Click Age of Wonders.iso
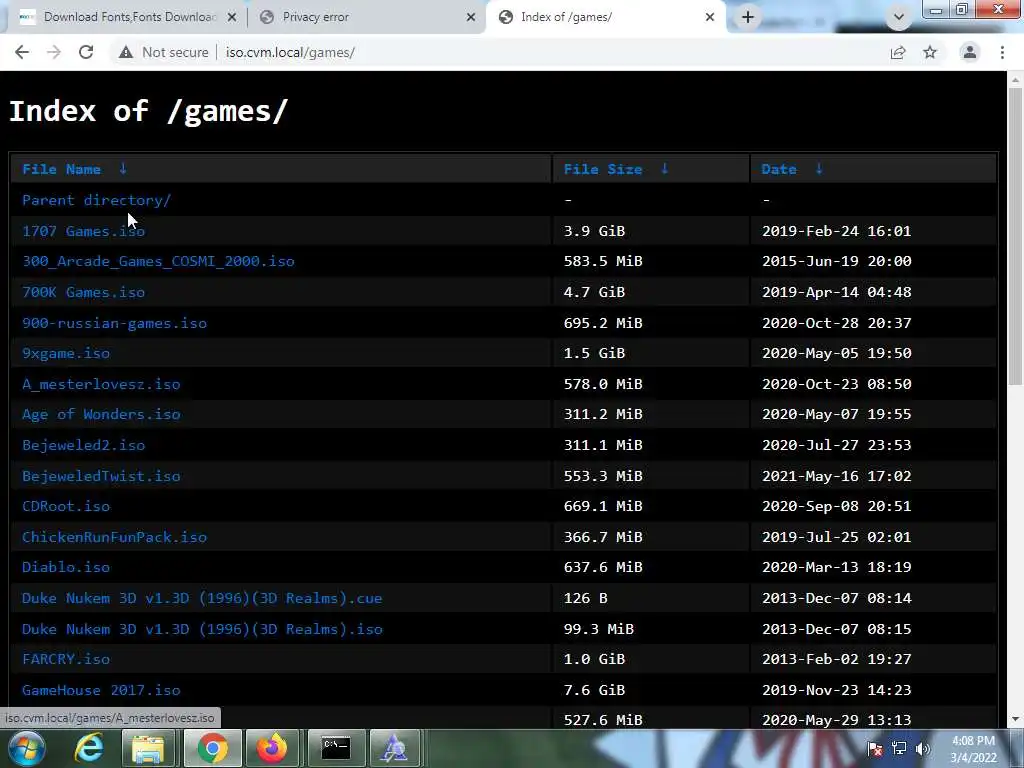Viewport: 1024px width, 768px height. [101, 414]
